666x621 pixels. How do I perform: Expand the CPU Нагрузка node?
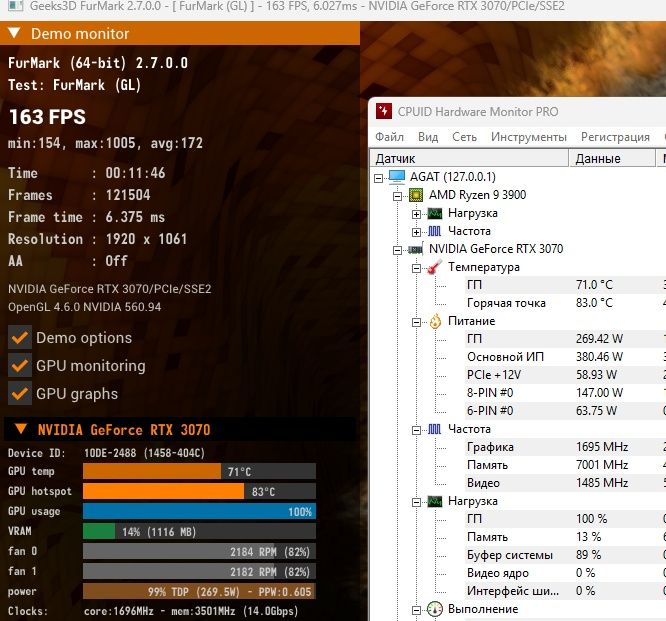point(416,215)
